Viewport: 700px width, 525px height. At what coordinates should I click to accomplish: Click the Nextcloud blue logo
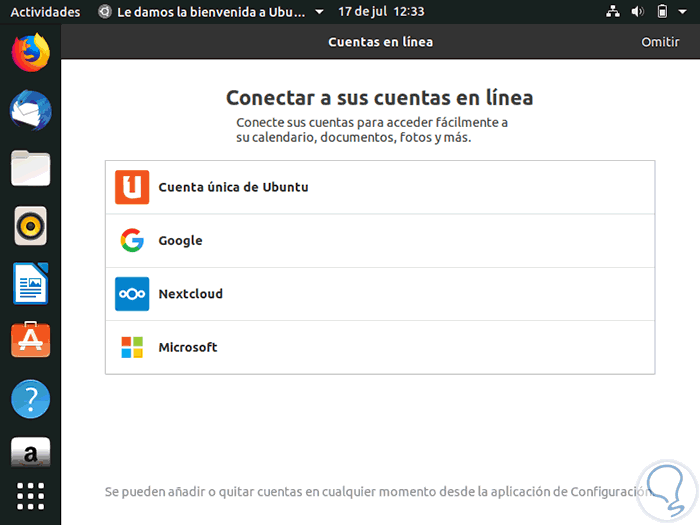coord(132,294)
